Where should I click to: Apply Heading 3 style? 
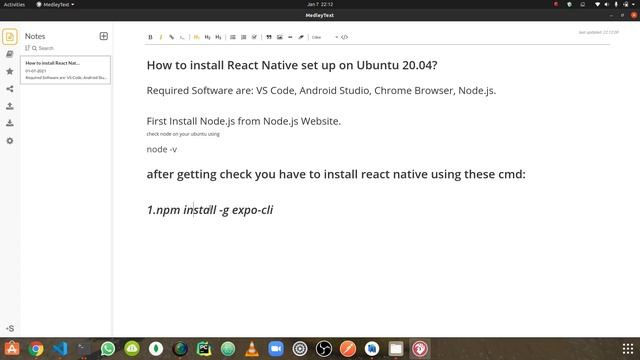click(x=218, y=37)
